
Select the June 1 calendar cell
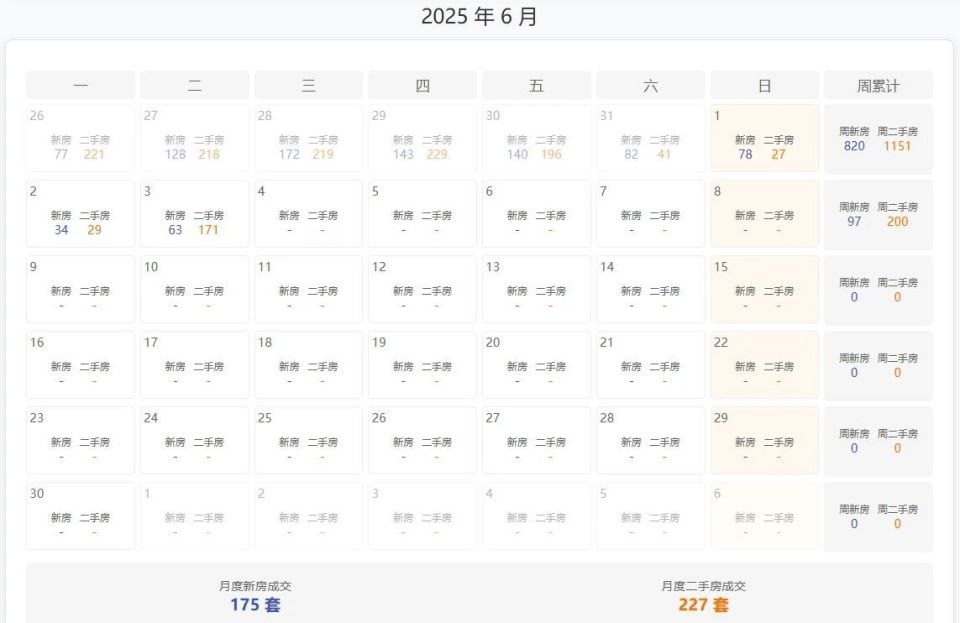[x=764, y=138]
